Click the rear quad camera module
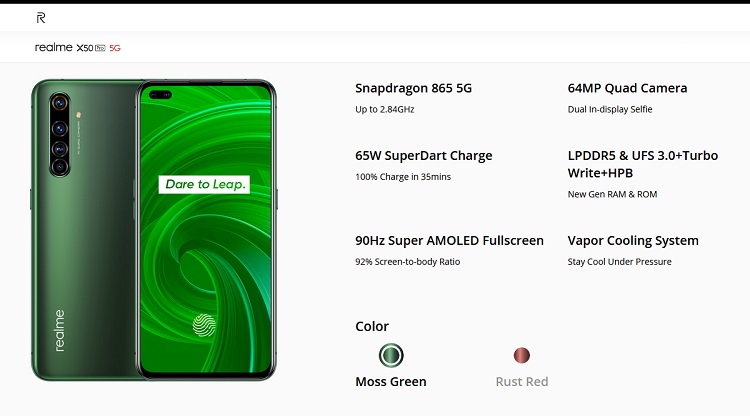The width and height of the screenshot is (750, 416). 60,135
